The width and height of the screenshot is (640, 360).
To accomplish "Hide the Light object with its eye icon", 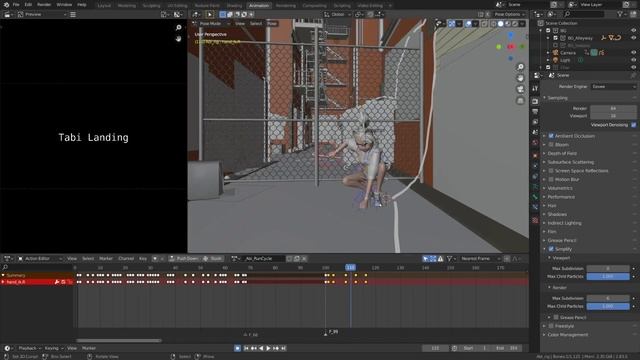I will click(x=633, y=60).
